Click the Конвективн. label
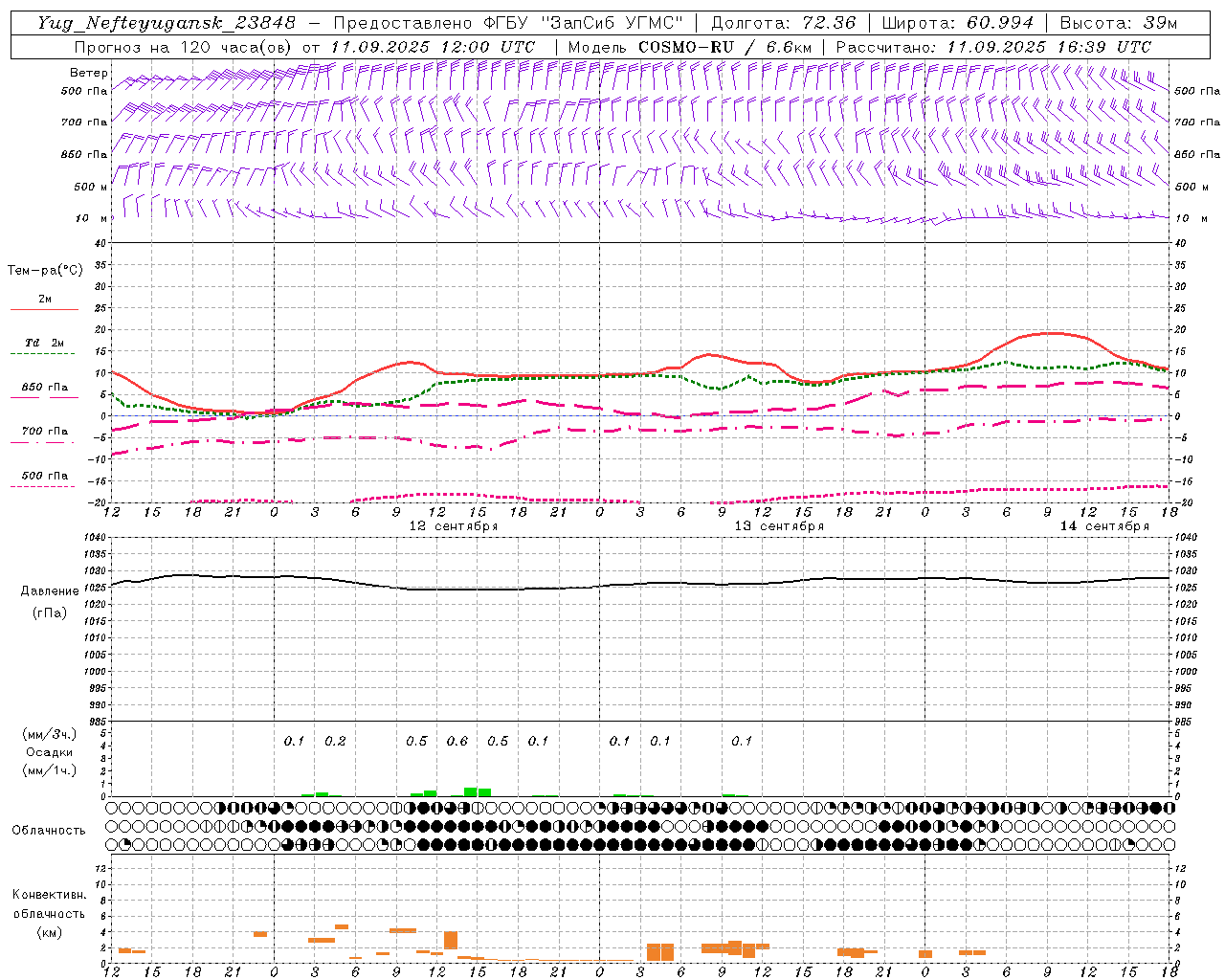The width and height of the screenshot is (1225, 980). (x=49, y=895)
